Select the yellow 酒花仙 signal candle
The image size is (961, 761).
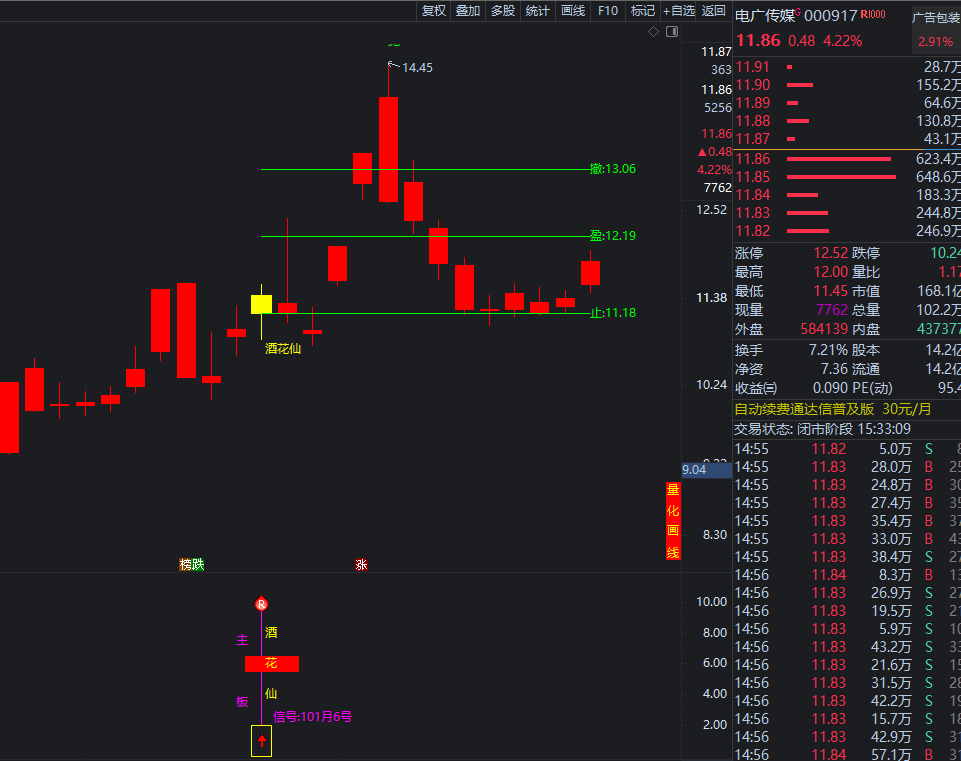click(x=261, y=304)
